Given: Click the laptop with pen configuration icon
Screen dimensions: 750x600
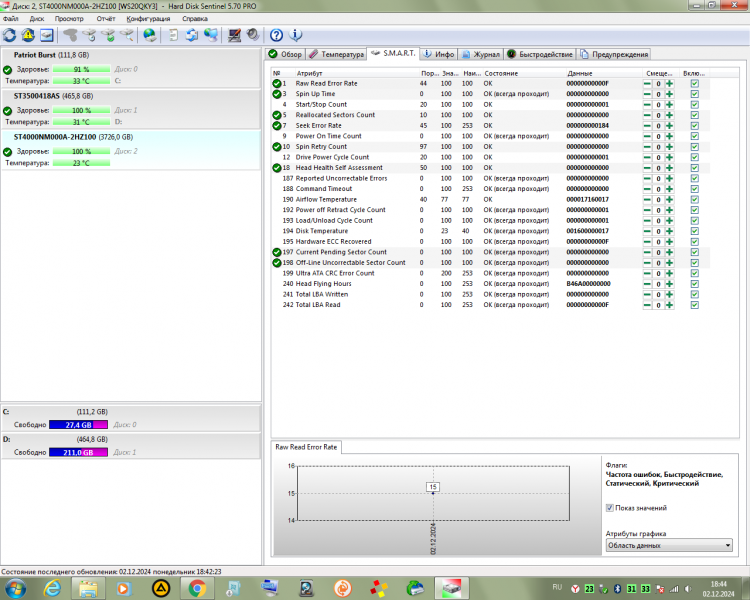Looking at the screenshot, I should 234,35.
